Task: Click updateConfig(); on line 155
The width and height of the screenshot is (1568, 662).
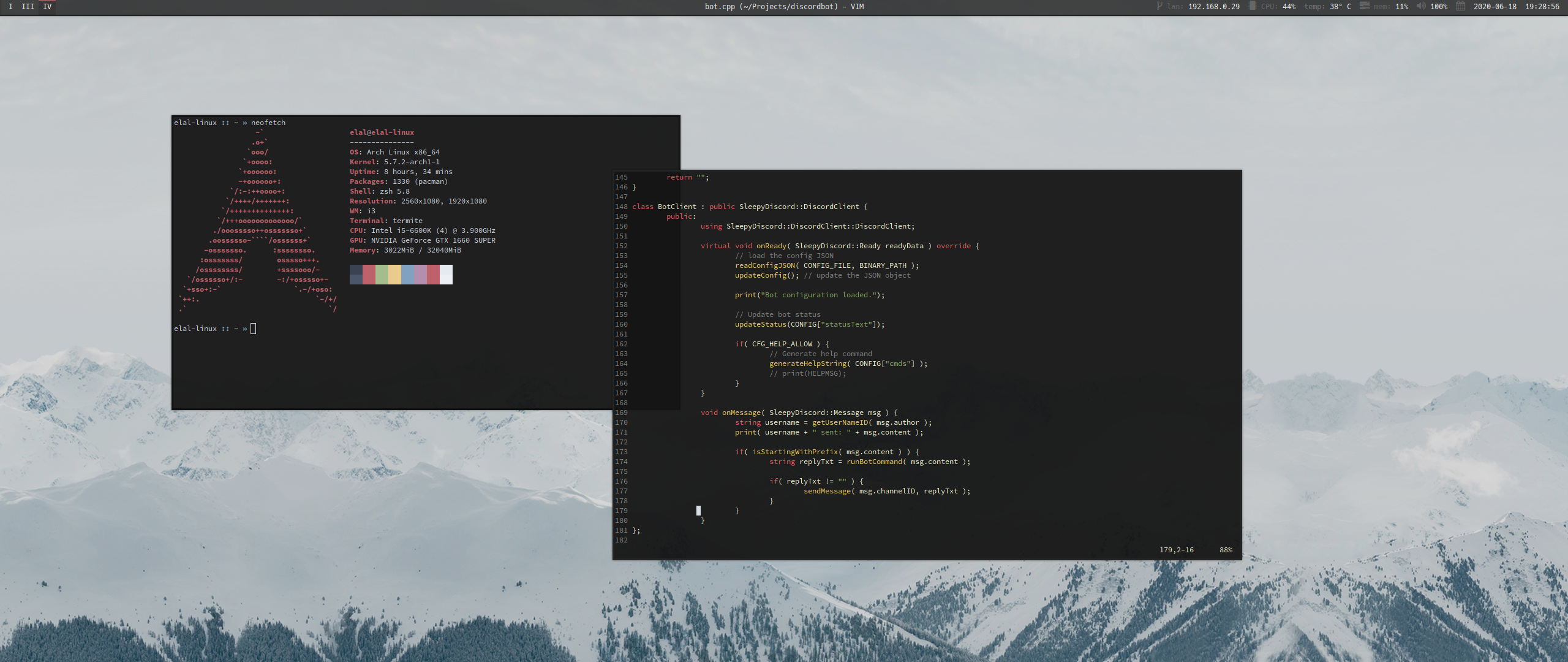Action: 767,275
